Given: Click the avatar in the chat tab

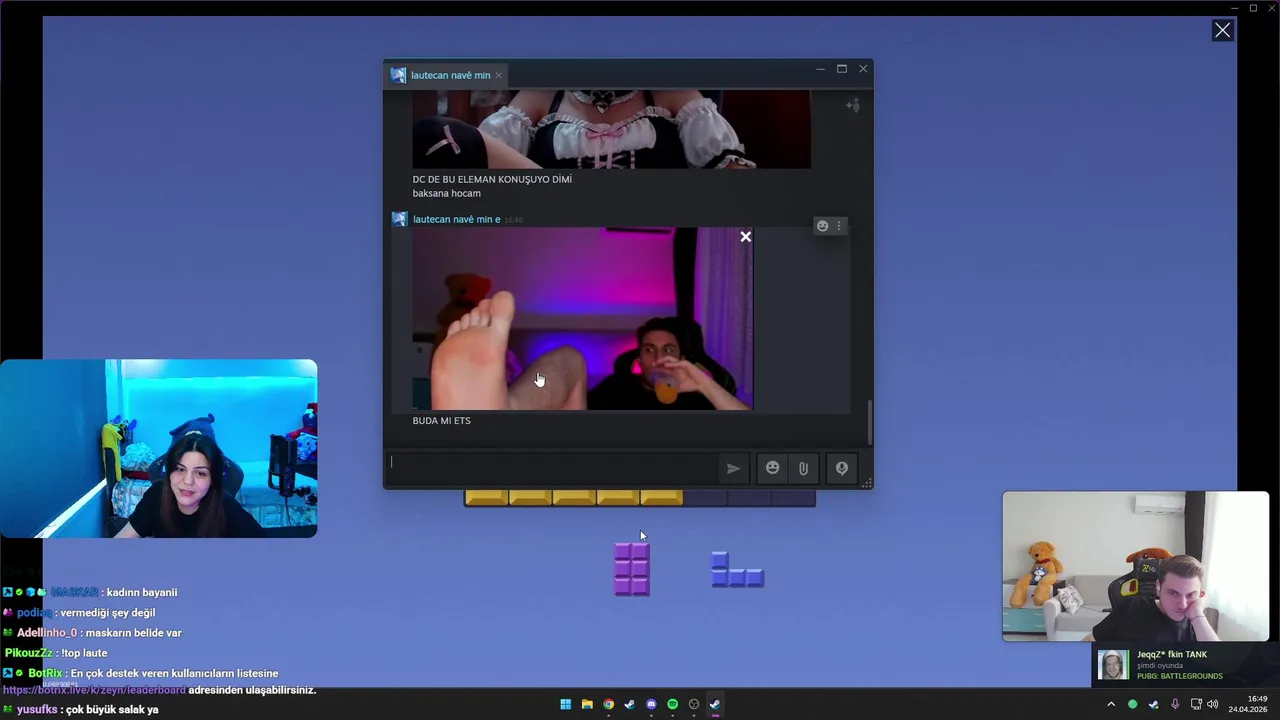Looking at the screenshot, I should (398, 75).
